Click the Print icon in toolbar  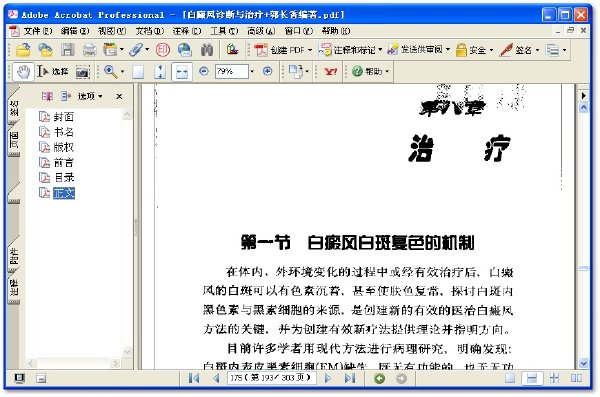point(90,50)
